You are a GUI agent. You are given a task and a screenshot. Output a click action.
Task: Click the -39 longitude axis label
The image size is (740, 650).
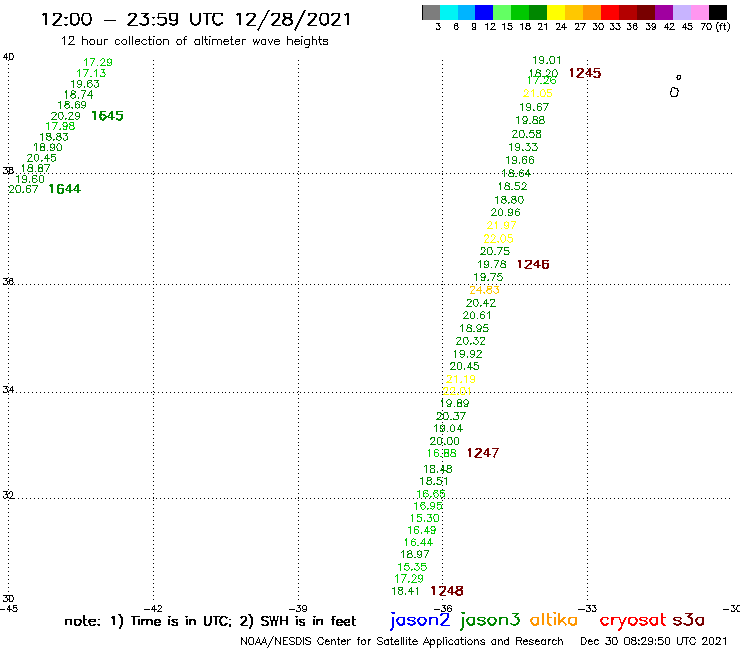click(x=298, y=609)
